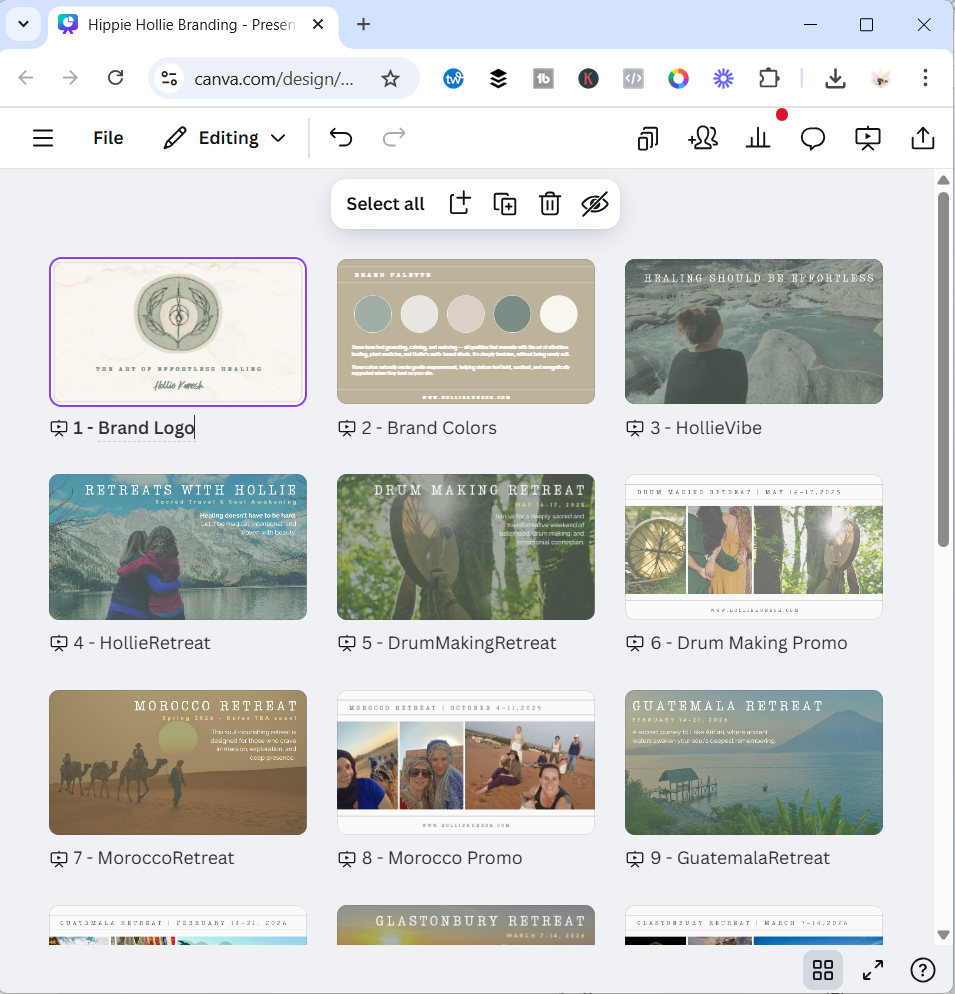Image resolution: width=955 pixels, height=994 pixels.
Task: Open the comments speech bubble
Action: (812, 138)
